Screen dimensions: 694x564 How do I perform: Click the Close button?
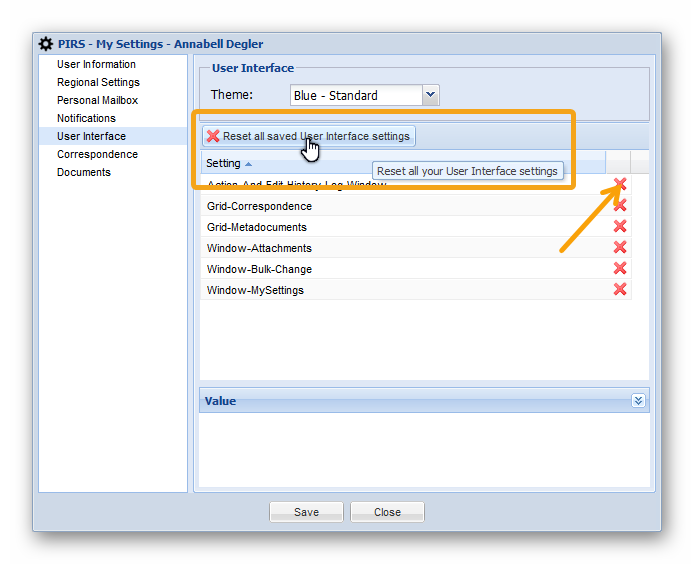(387, 512)
